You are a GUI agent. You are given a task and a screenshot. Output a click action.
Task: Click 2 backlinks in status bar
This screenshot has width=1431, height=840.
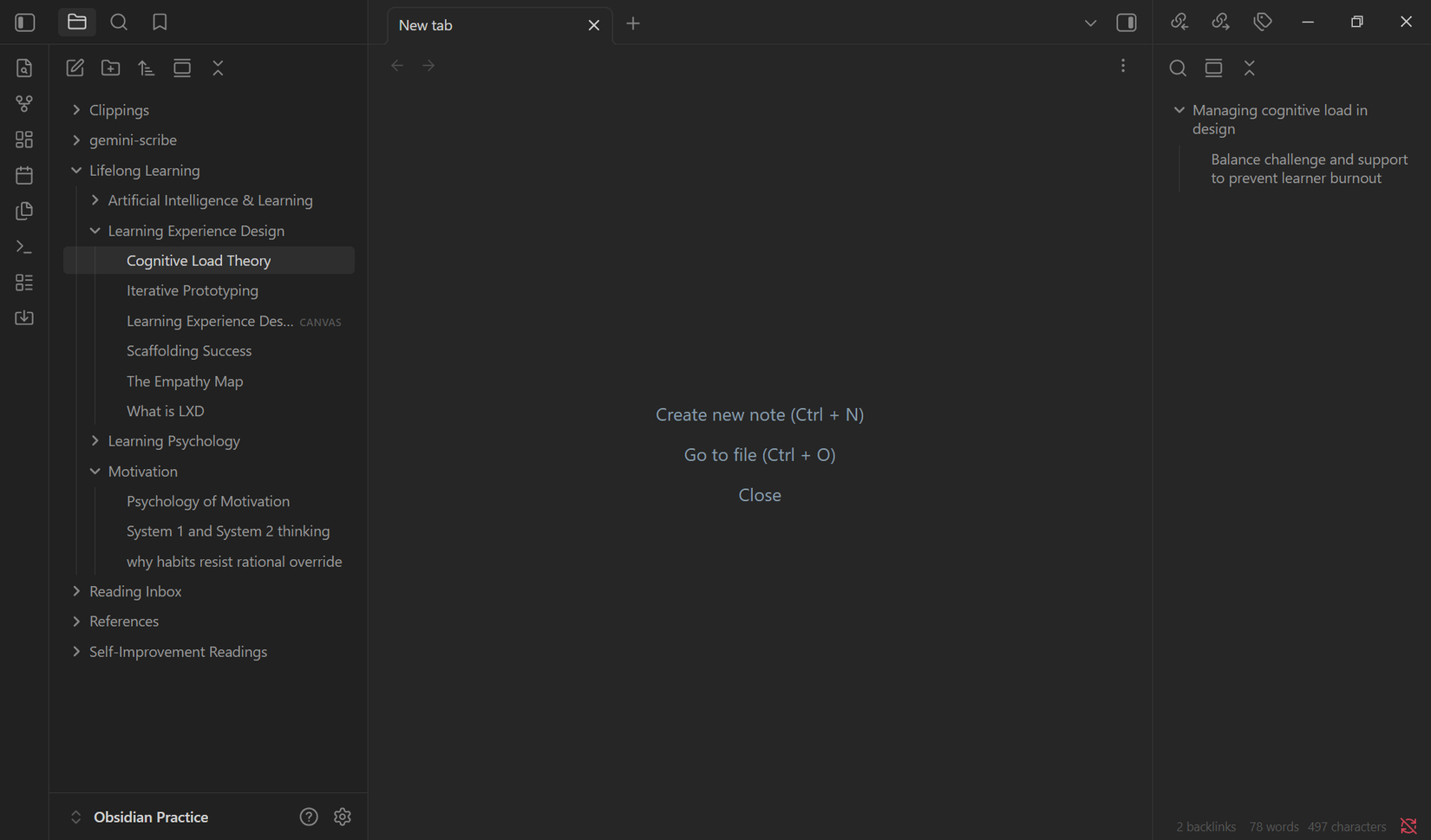click(1206, 827)
